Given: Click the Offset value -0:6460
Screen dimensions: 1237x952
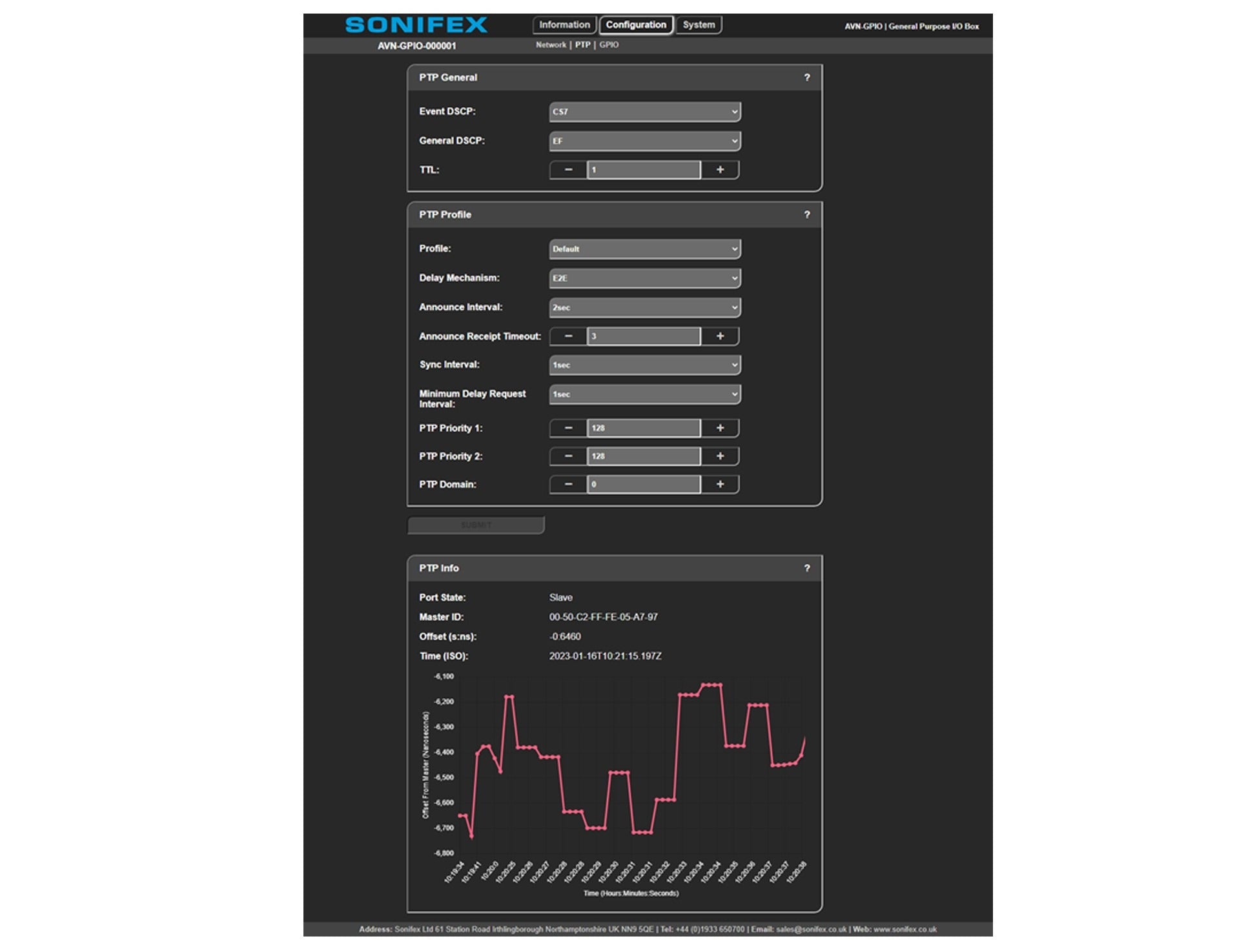Looking at the screenshot, I should tap(565, 636).
